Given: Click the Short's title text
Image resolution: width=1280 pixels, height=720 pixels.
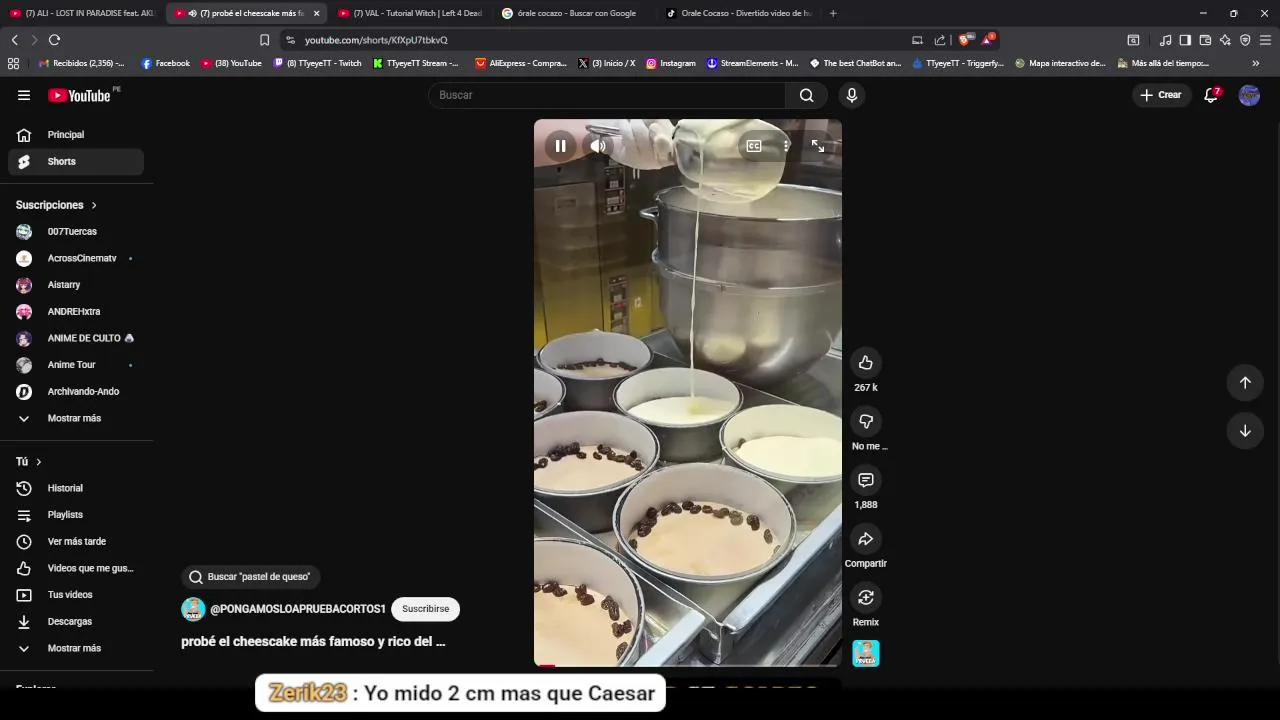Looking at the screenshot, I should pos(313,642).
